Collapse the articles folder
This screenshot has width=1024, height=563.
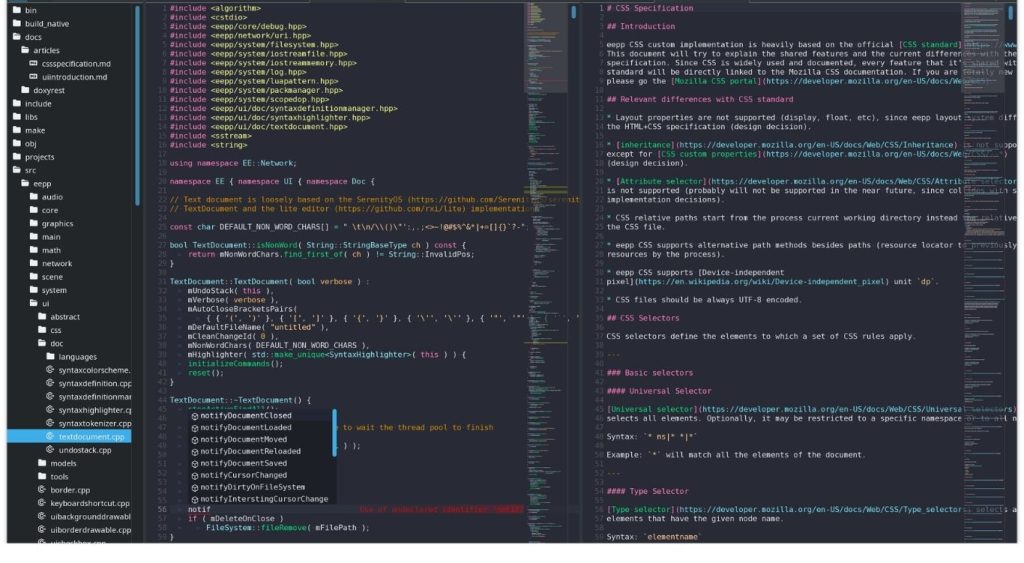pos(25,50)
